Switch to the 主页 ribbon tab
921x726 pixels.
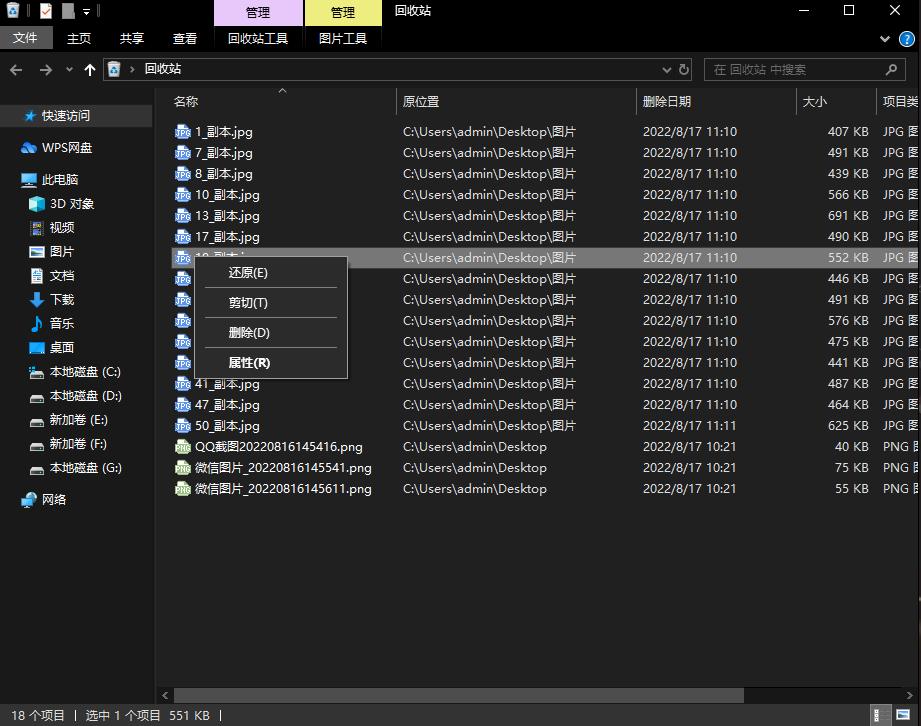[79, 39]
